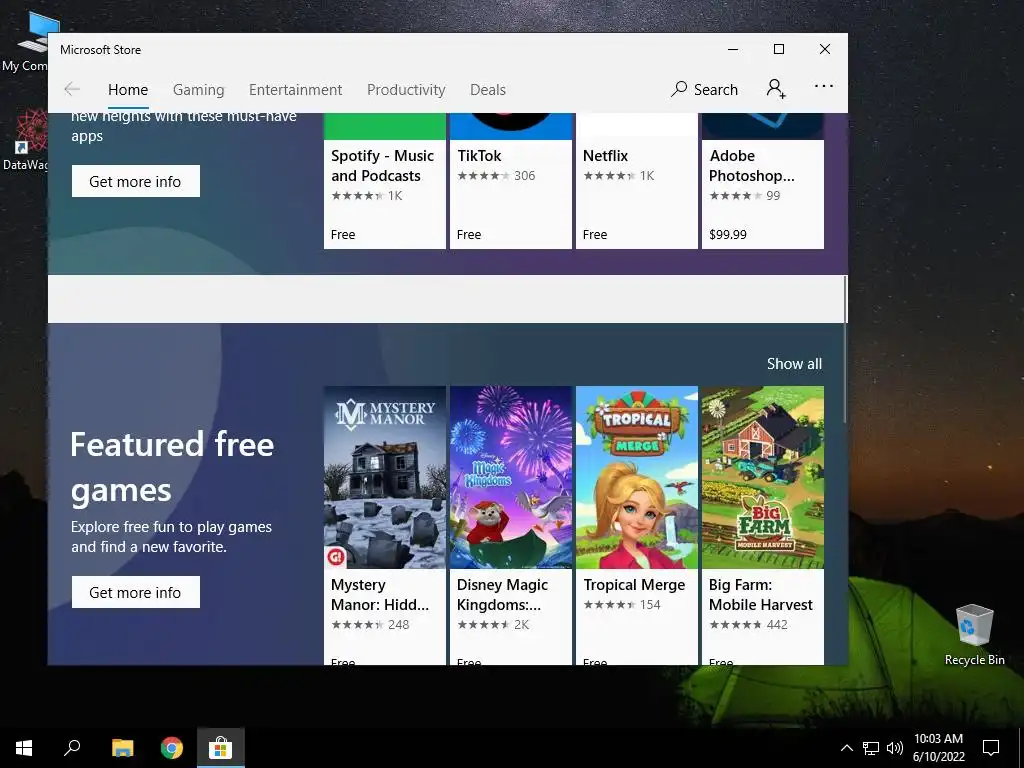
Task: Click the Mystery Manor: Hidd... title
Action: 380,594
